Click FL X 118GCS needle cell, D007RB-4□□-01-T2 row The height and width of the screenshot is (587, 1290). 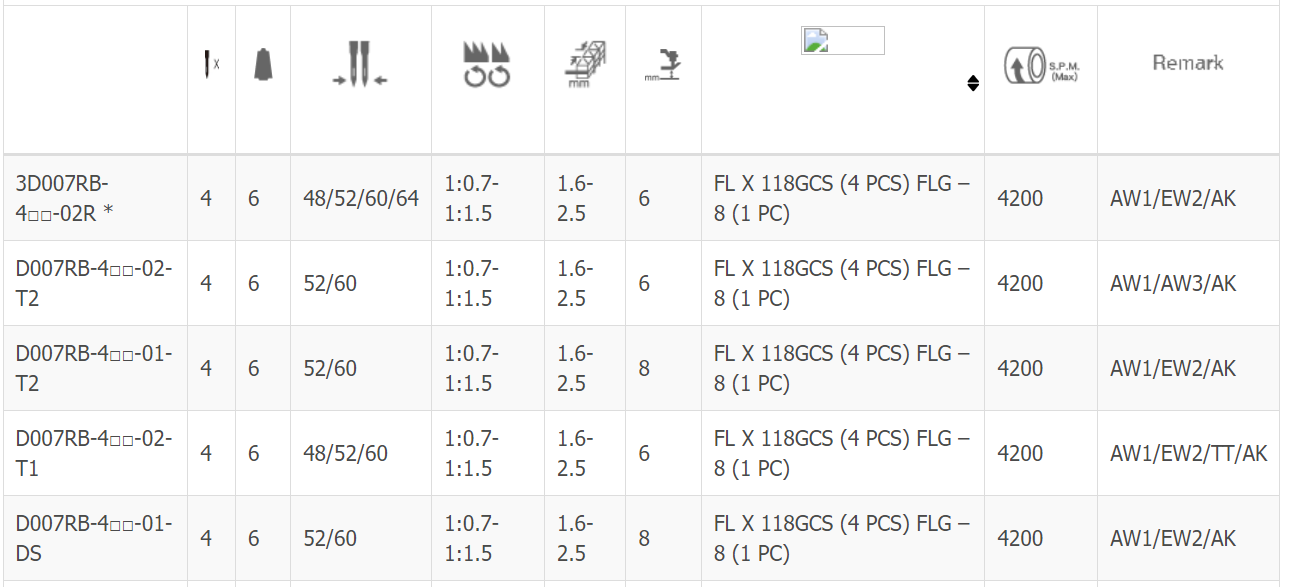[842, 368]
